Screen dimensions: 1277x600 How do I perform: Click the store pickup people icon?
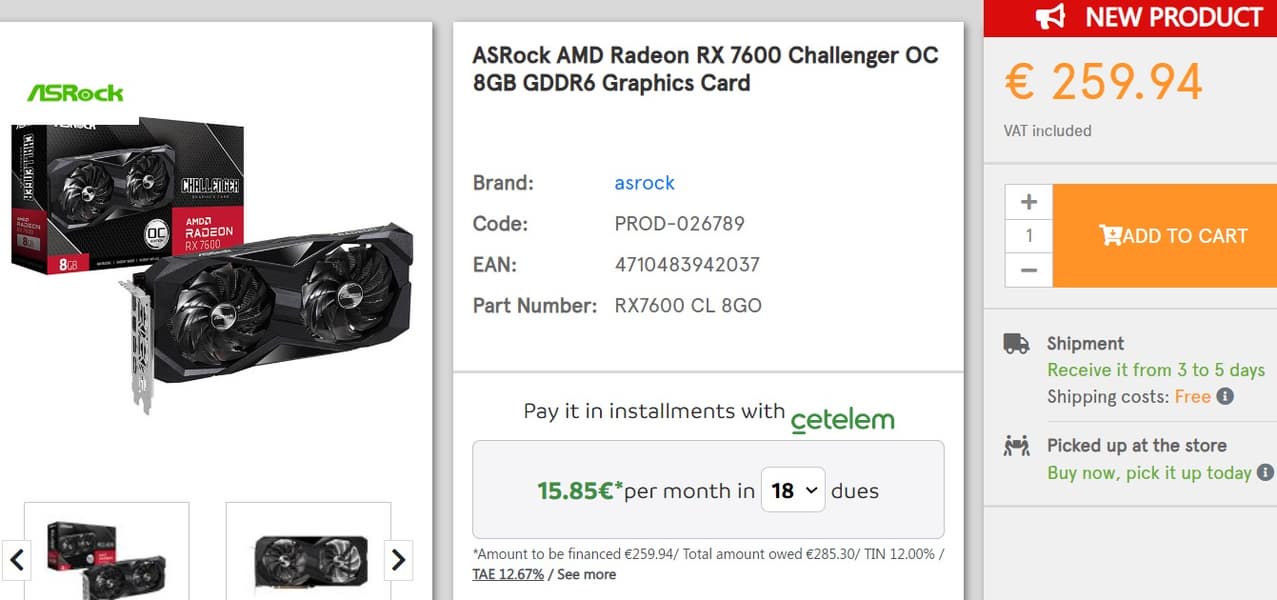click(x=1016, y=446)
